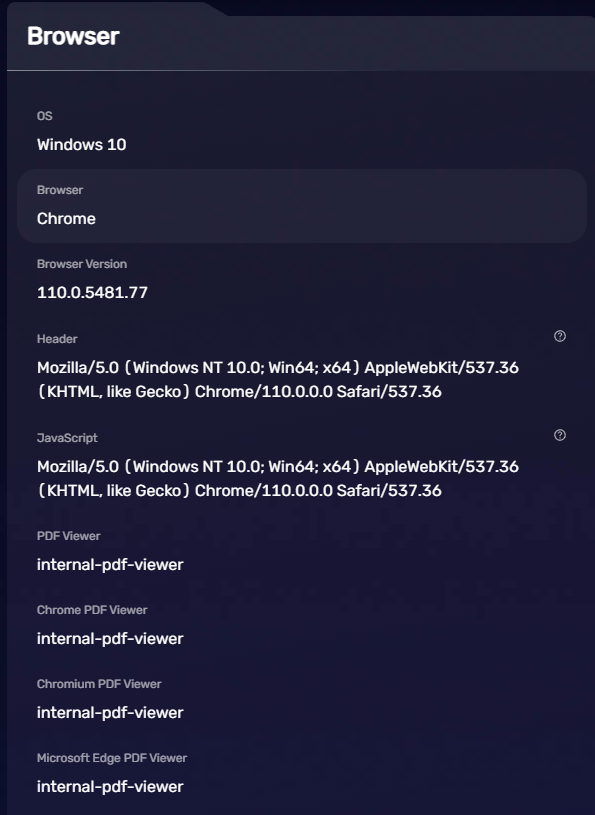
Task: Select the PDF Viewer internal-pdf-viewer value
Action: pos(112,563)
